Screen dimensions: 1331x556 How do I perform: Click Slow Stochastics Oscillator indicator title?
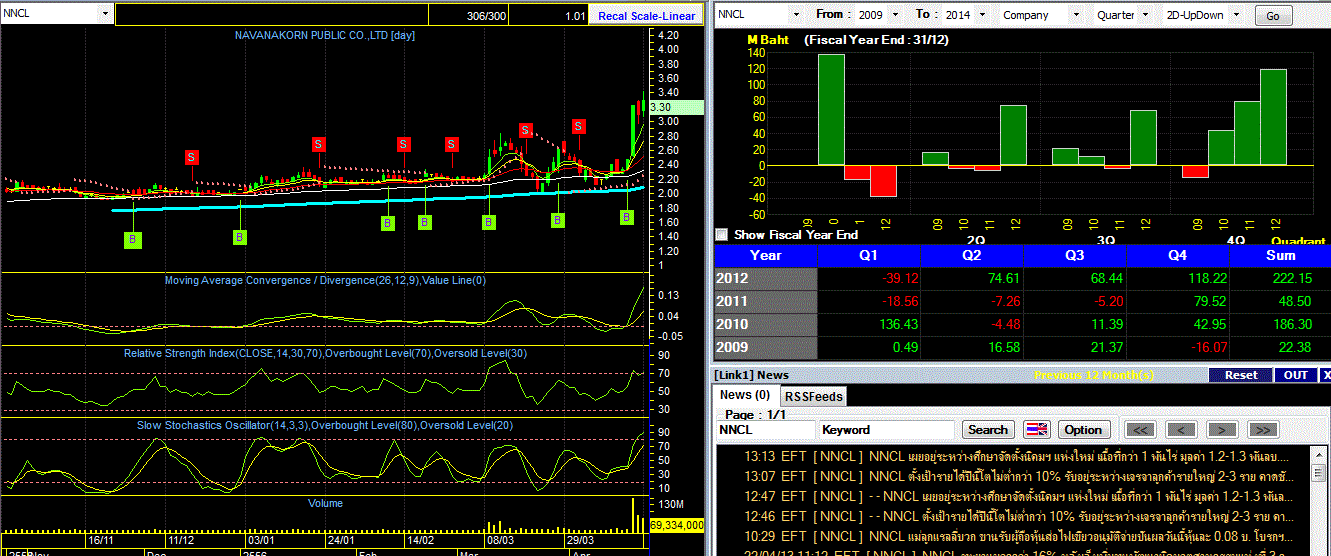click(325, 425)
